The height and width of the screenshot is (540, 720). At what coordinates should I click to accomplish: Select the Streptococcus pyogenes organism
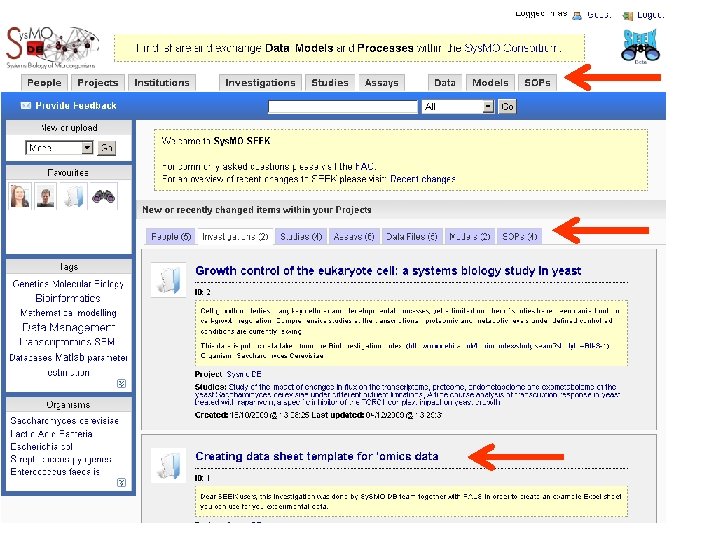(61, 459)
